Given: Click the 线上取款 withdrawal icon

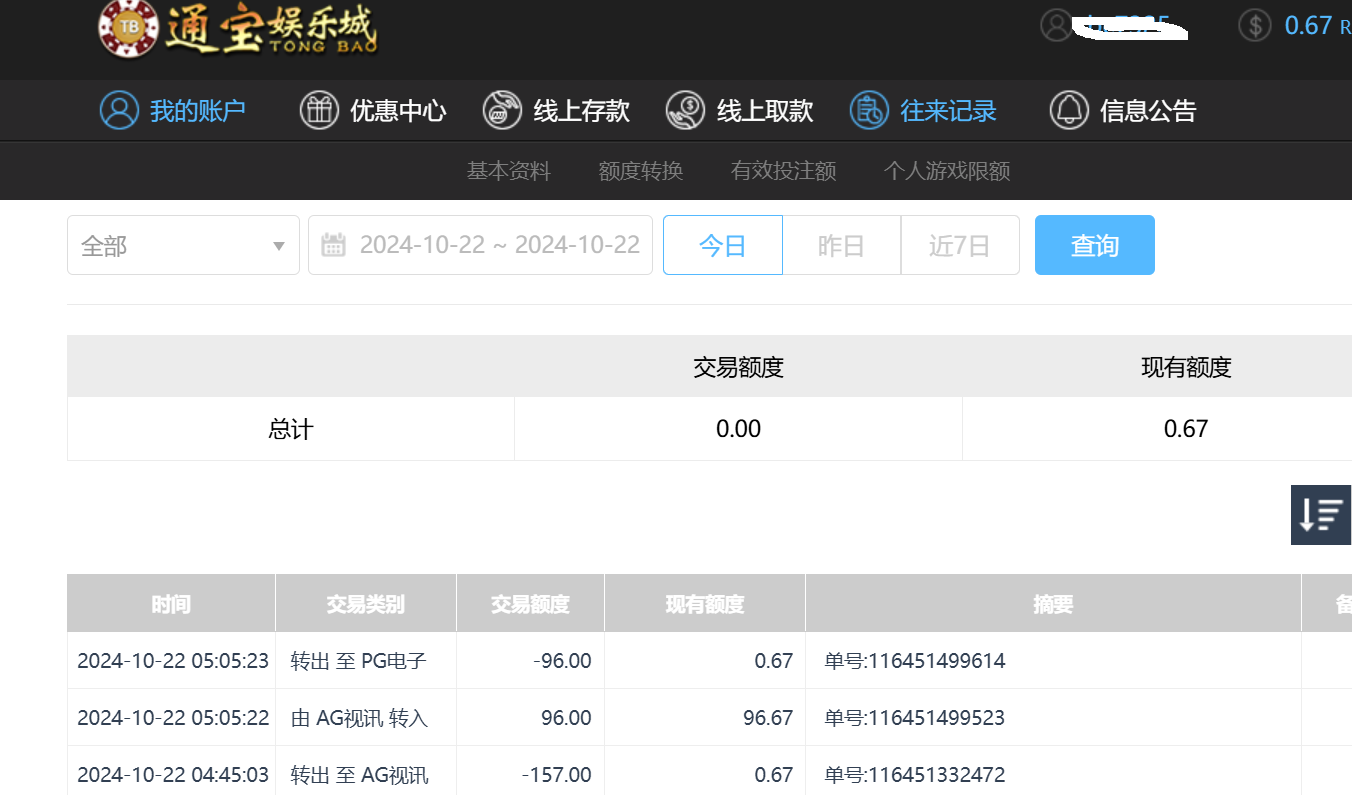Looking at the screenshot, I should pyautogui.click(x=685, y=110).
